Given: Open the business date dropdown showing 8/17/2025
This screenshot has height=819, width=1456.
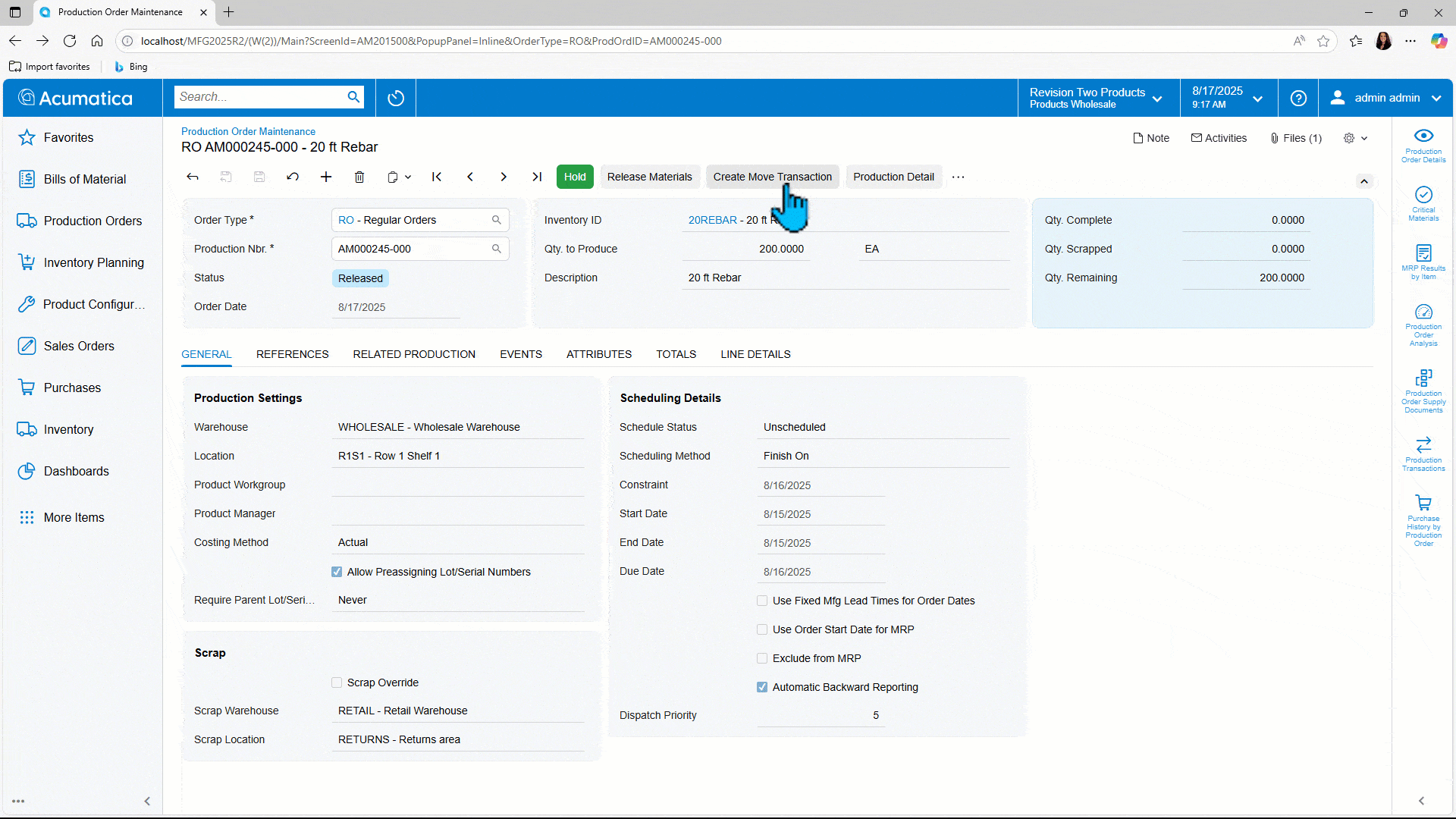Looking at the screenshot, I should coord(1259,98).
